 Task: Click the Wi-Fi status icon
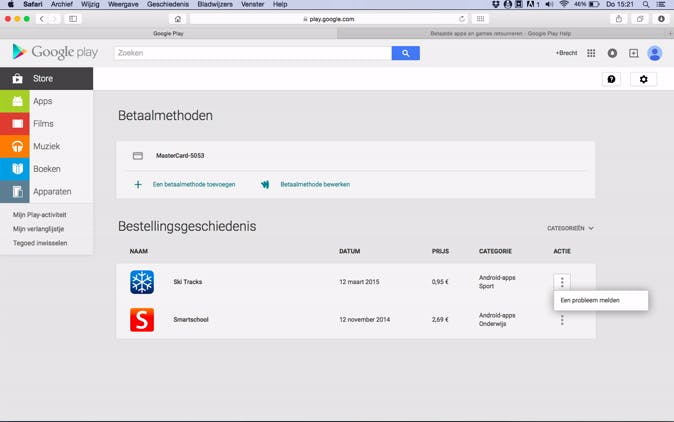564,4
